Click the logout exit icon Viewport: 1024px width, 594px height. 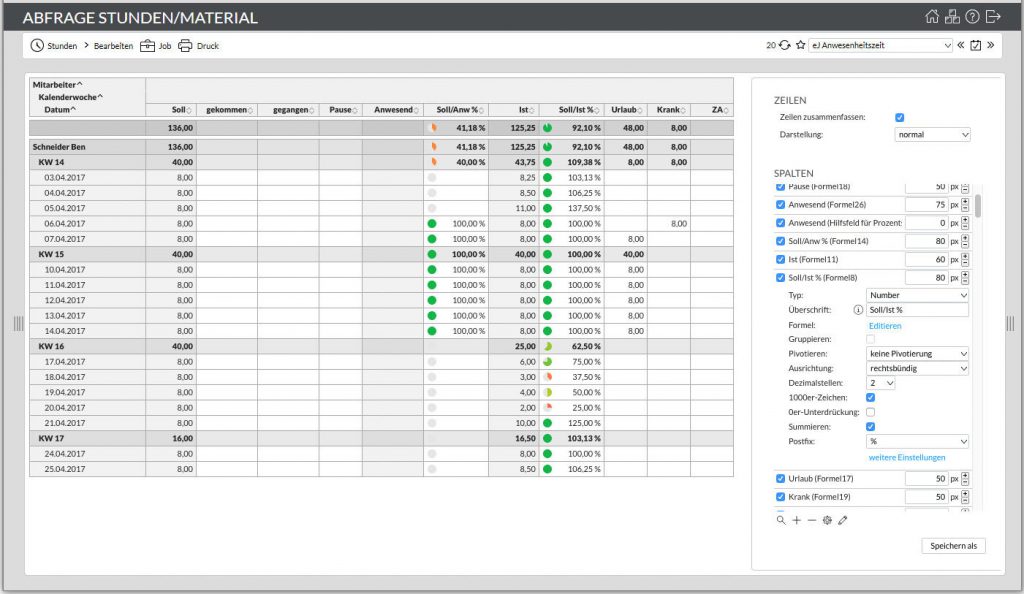pos(993,17)
